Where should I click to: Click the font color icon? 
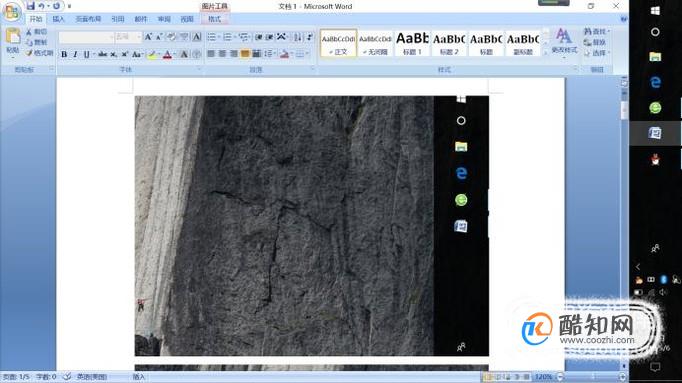(167, 54)
